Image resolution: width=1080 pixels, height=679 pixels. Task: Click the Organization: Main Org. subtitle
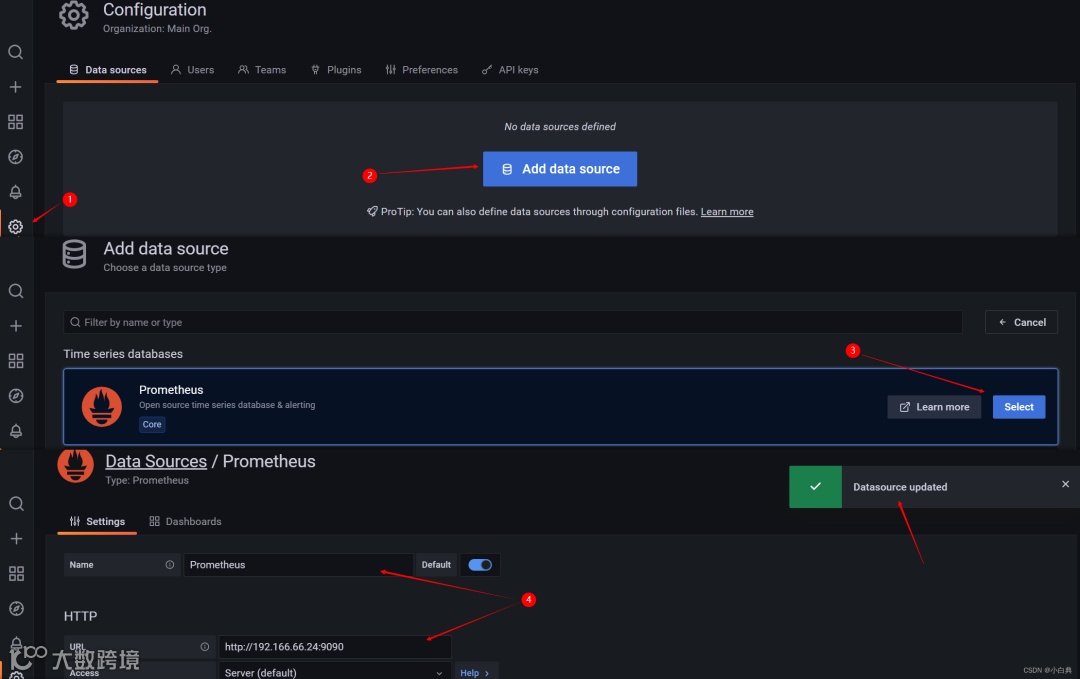157,29
